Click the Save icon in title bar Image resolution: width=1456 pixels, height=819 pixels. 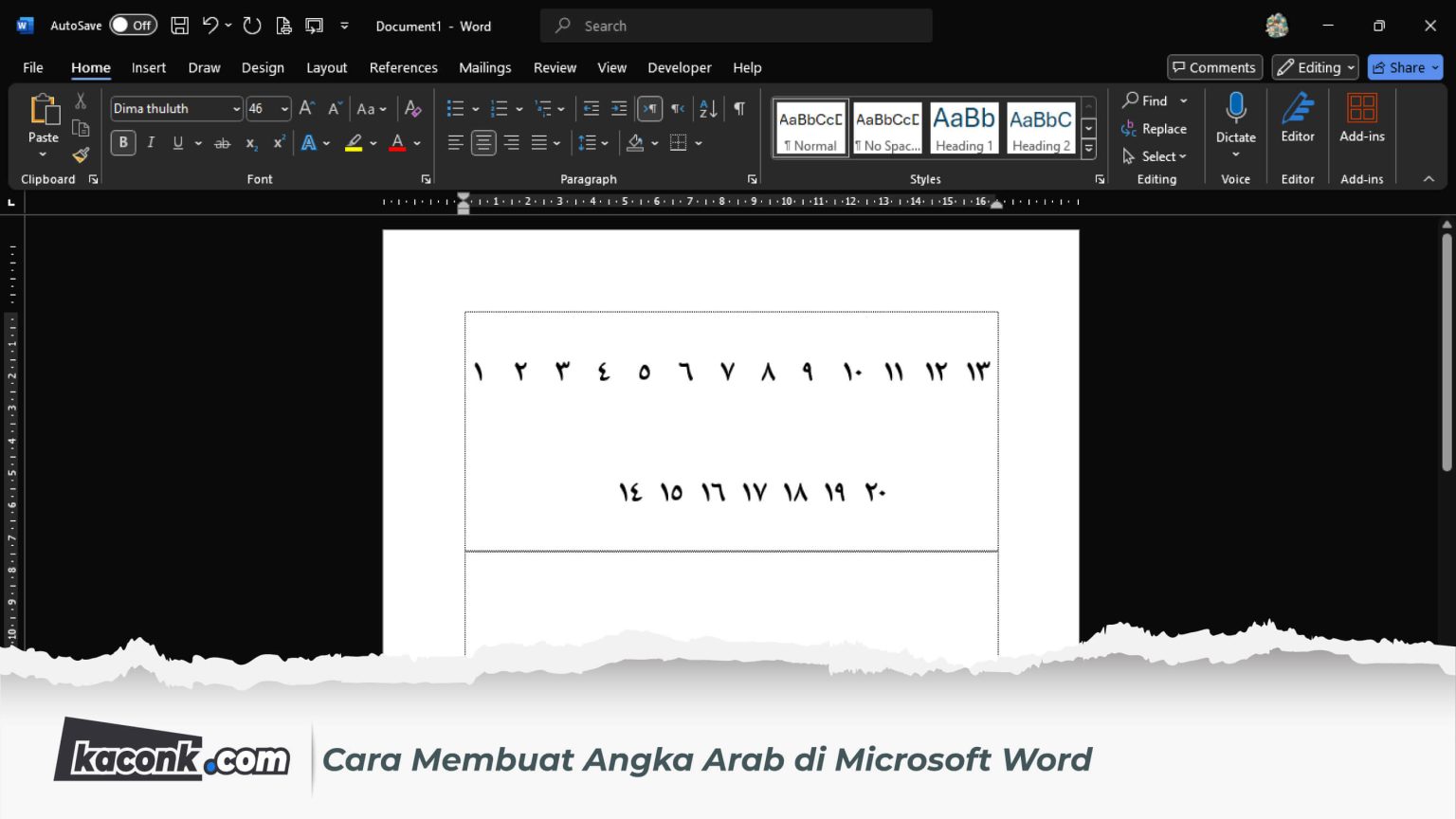[x=179, y=27]
